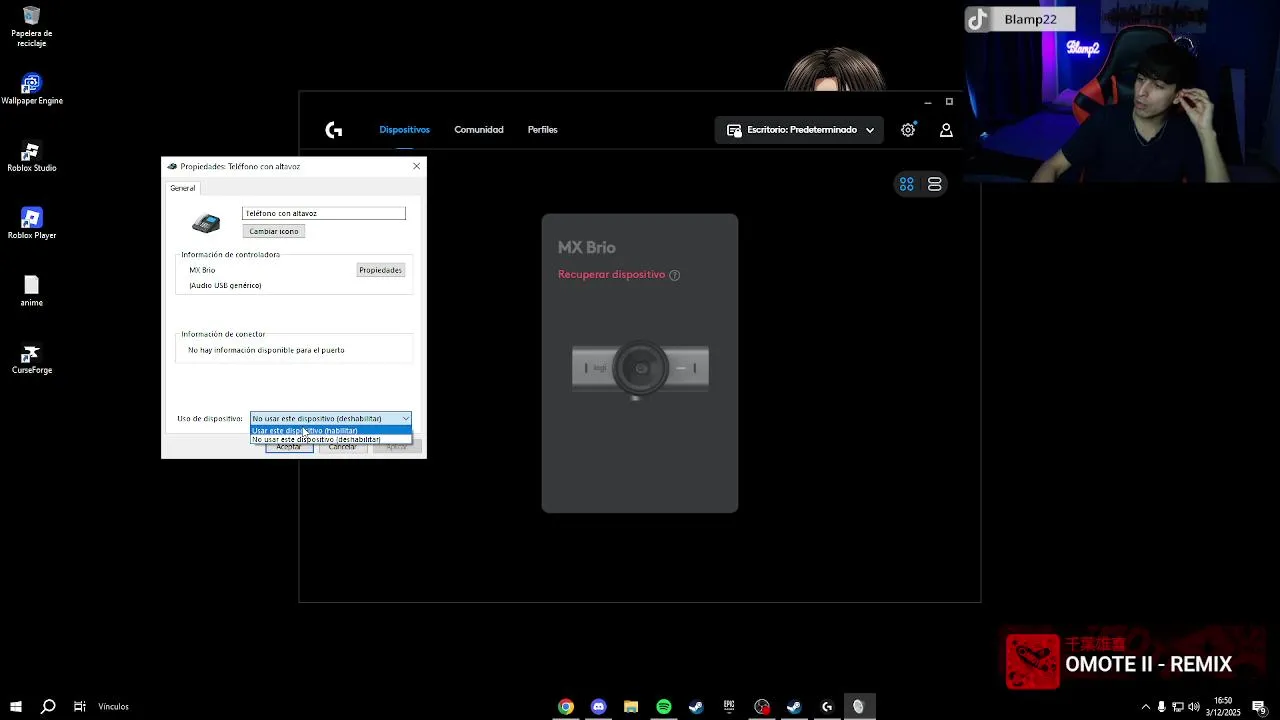Click the microphone tray icon
Image resolution: width=1280 pixels, height=720 pixels.
[1161, 707]
